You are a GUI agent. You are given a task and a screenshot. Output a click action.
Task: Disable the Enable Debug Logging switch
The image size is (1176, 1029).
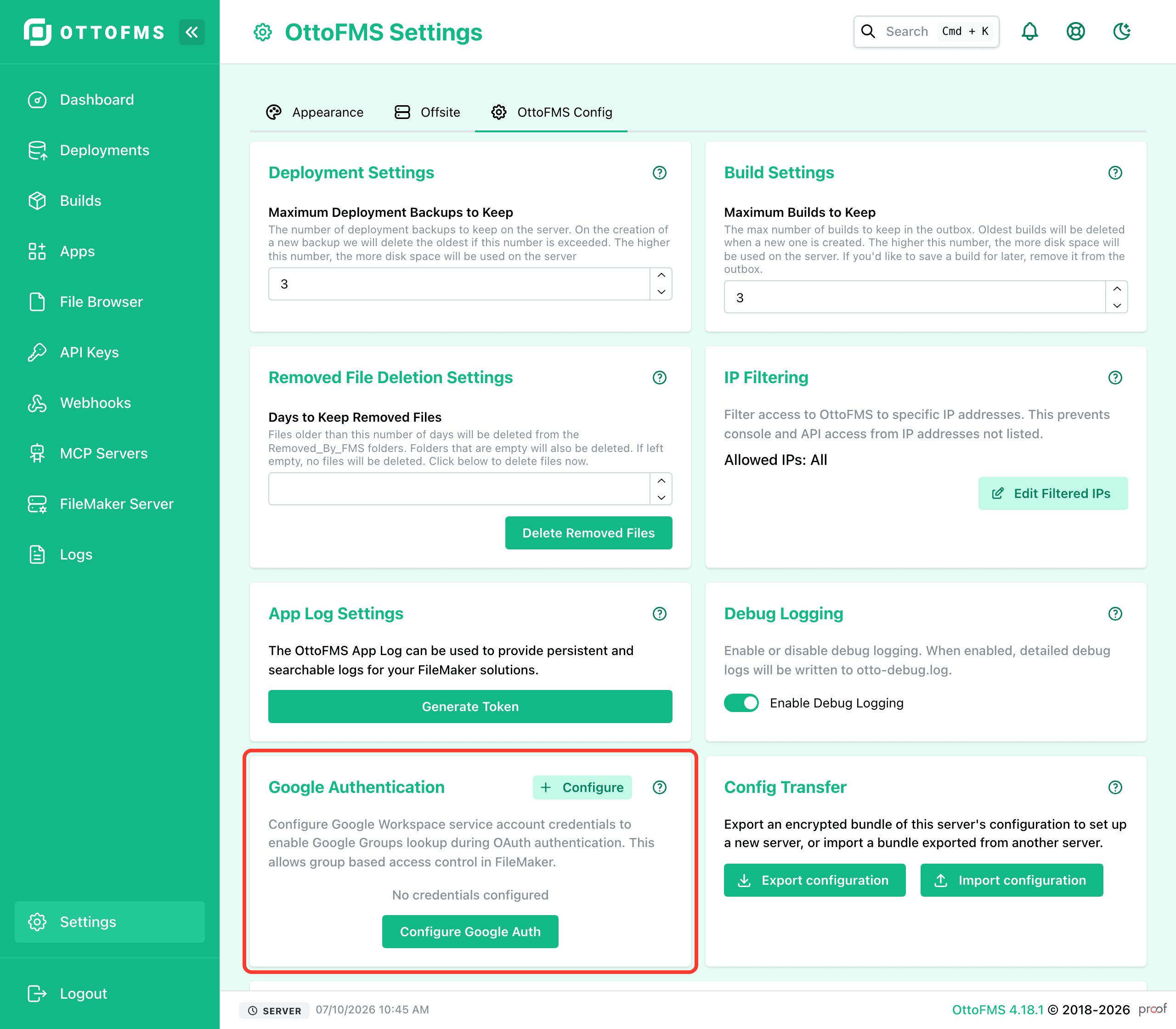tap(741, 703)
